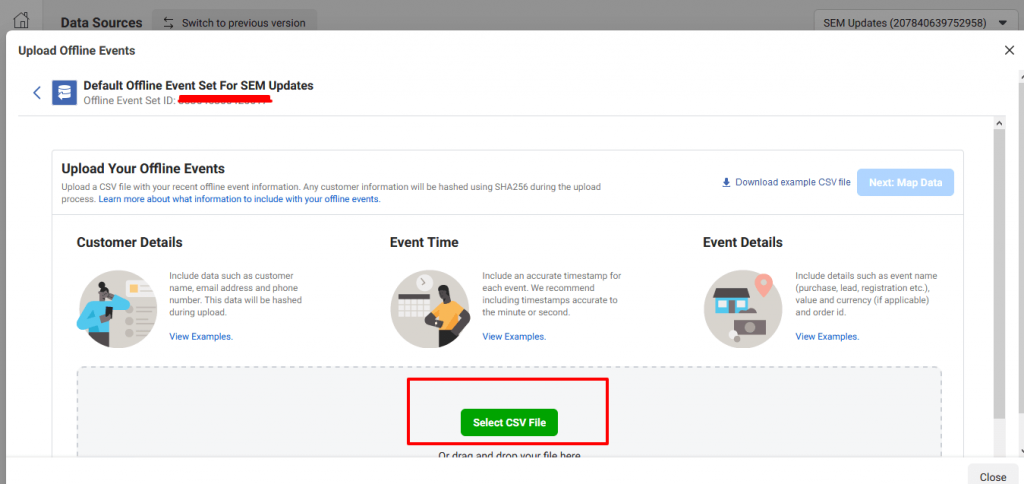
Task: Click the Customer Details heading
Action: tap(129, 242)
